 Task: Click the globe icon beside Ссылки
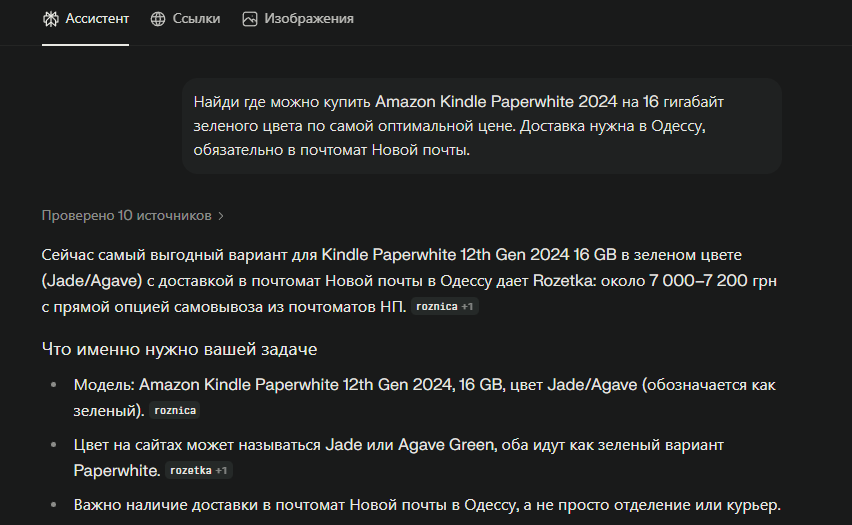(x=158, y=19)
